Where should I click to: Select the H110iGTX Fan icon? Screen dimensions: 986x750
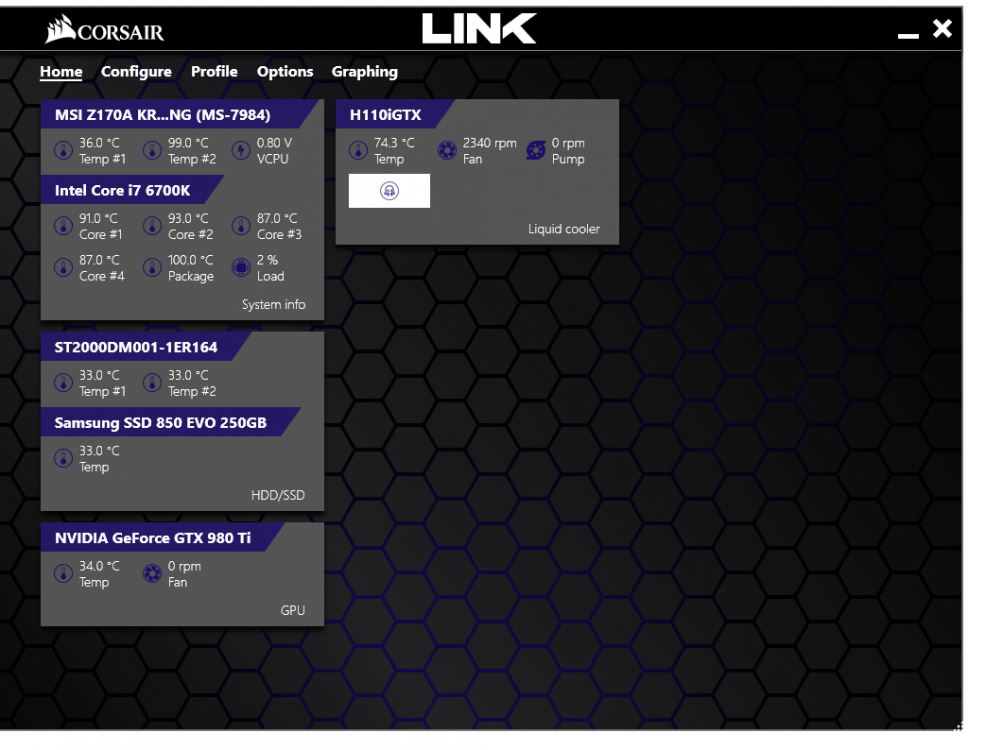446,151
